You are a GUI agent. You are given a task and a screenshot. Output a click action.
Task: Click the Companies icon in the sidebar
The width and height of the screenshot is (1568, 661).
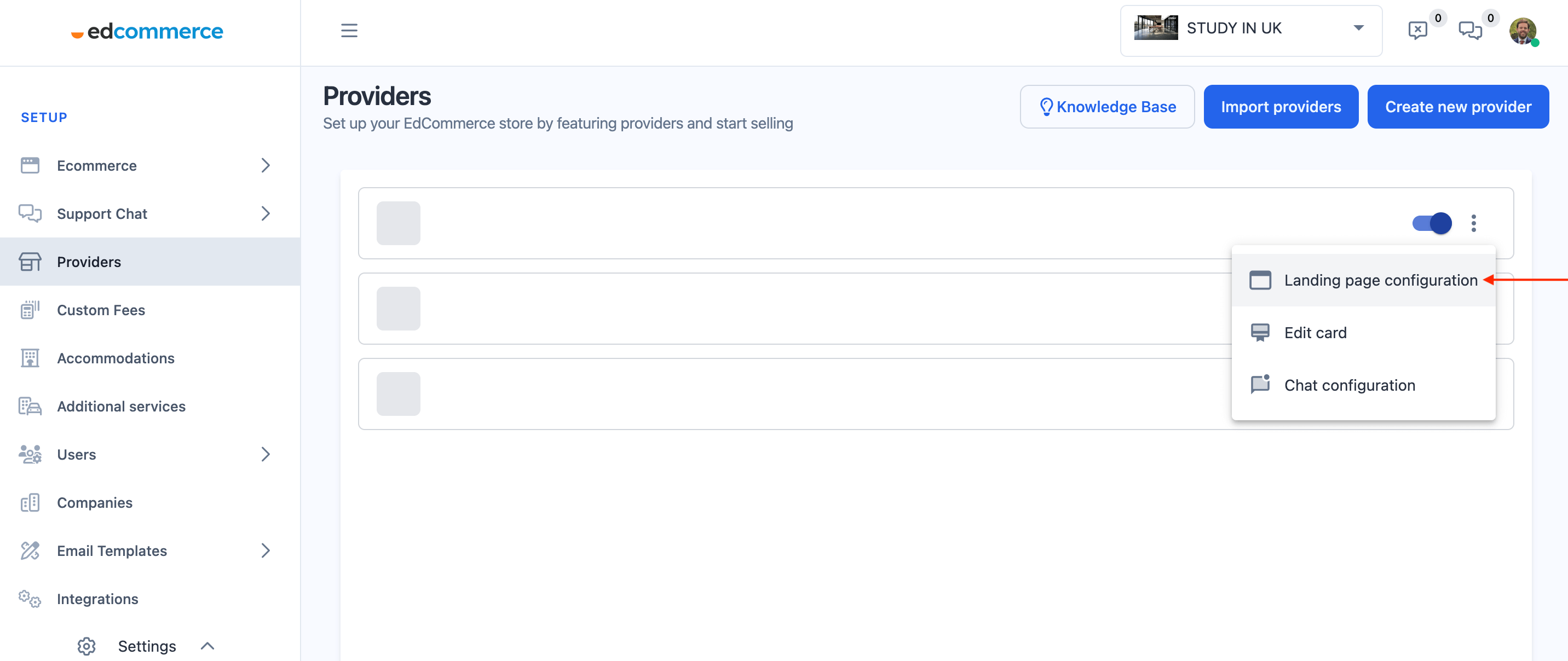pos(30,502)
